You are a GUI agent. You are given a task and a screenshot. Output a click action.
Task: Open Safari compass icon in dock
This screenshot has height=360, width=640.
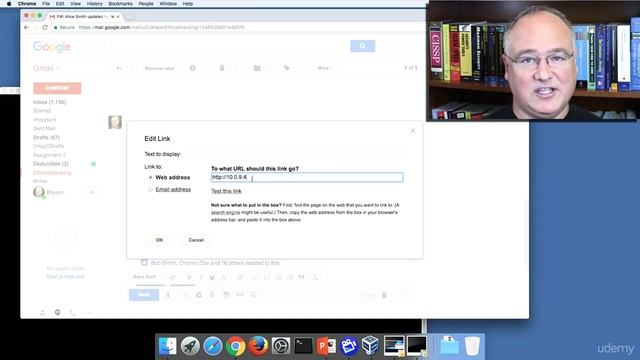(x=213, y=346)
